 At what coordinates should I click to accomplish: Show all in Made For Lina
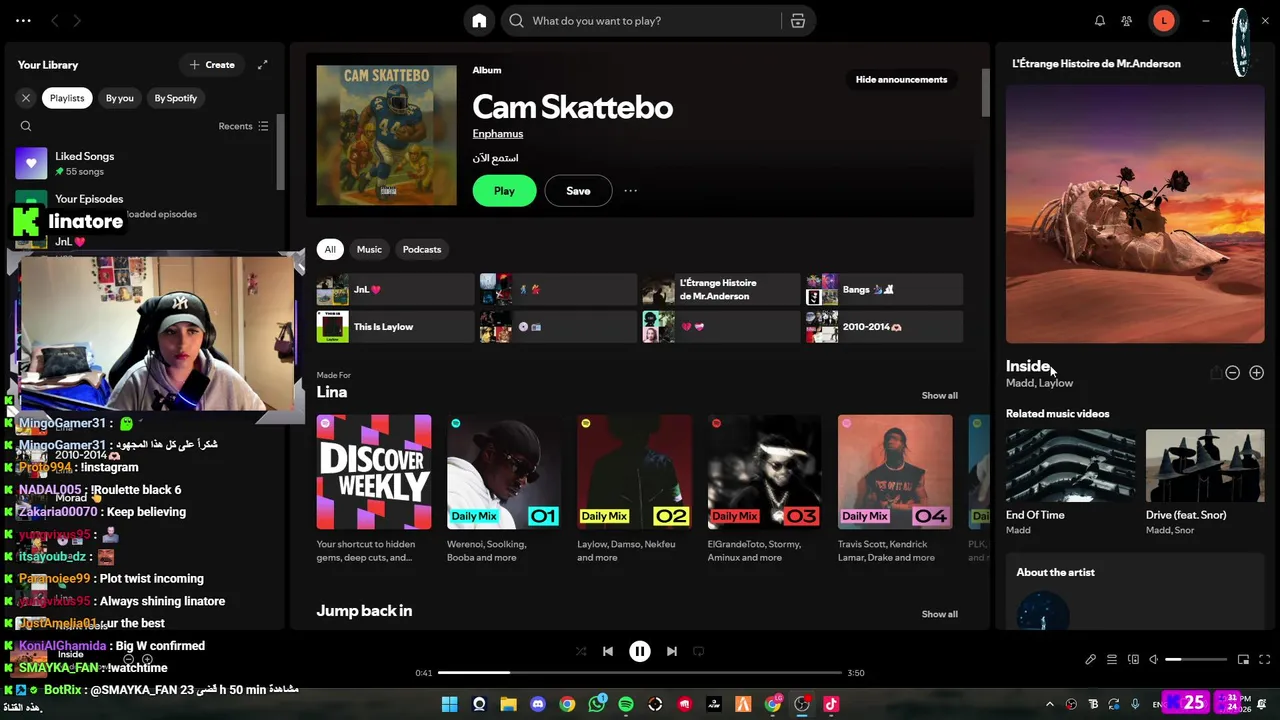pyautogui.click(x=939, y=396)
